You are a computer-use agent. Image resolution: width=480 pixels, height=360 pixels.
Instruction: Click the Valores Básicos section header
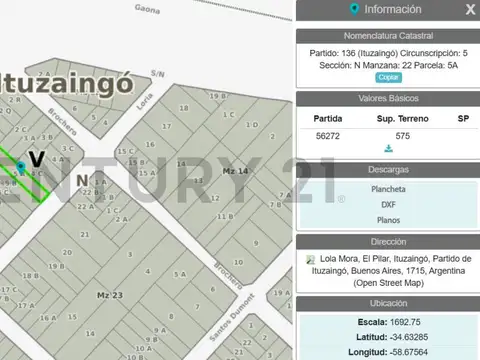[x=388, y=98]
